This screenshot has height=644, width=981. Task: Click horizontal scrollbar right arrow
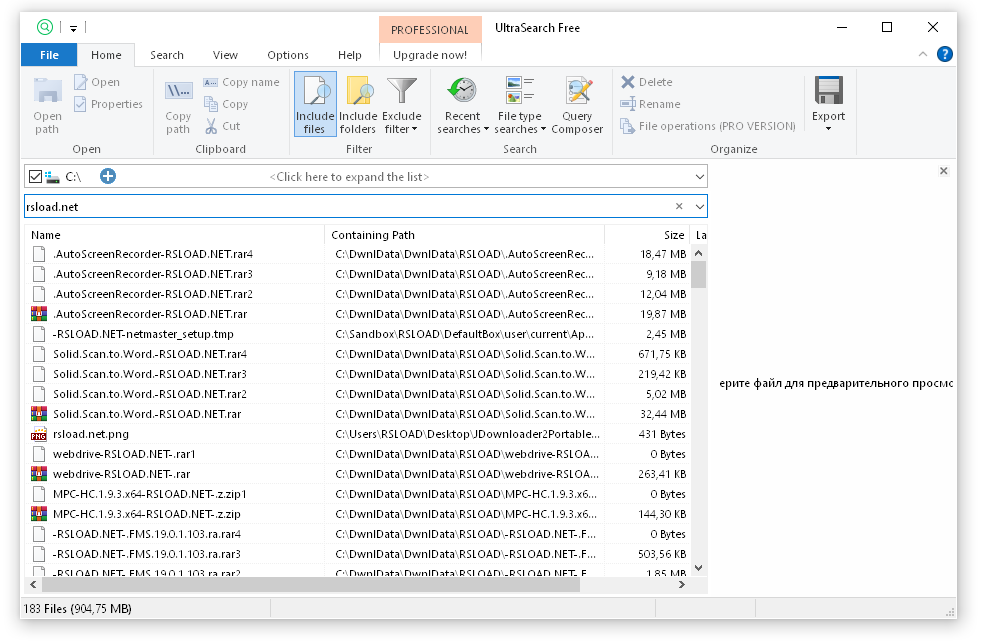pos(682,585)
